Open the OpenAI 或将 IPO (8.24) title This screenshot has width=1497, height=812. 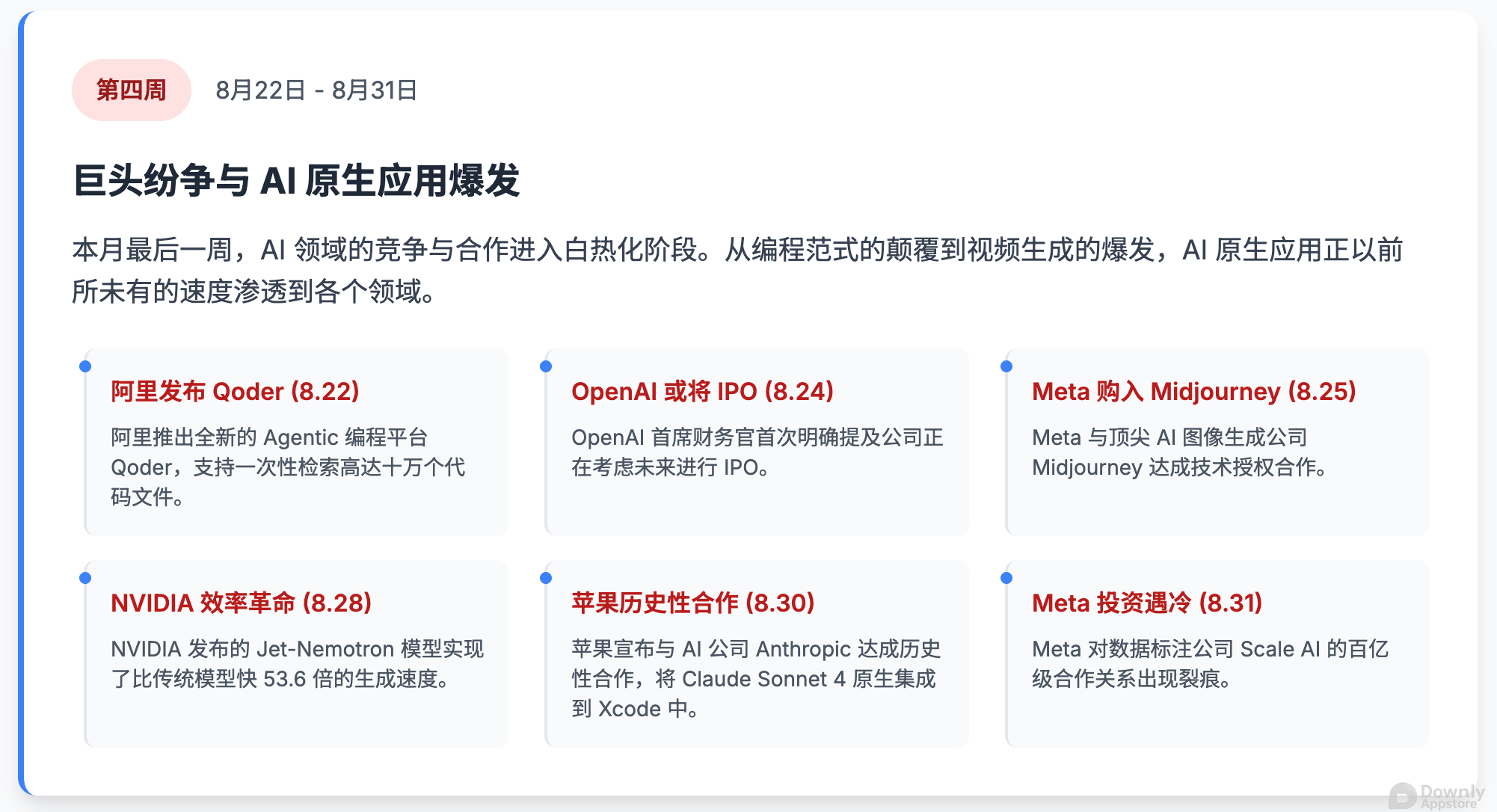click(x=702, y=391)
